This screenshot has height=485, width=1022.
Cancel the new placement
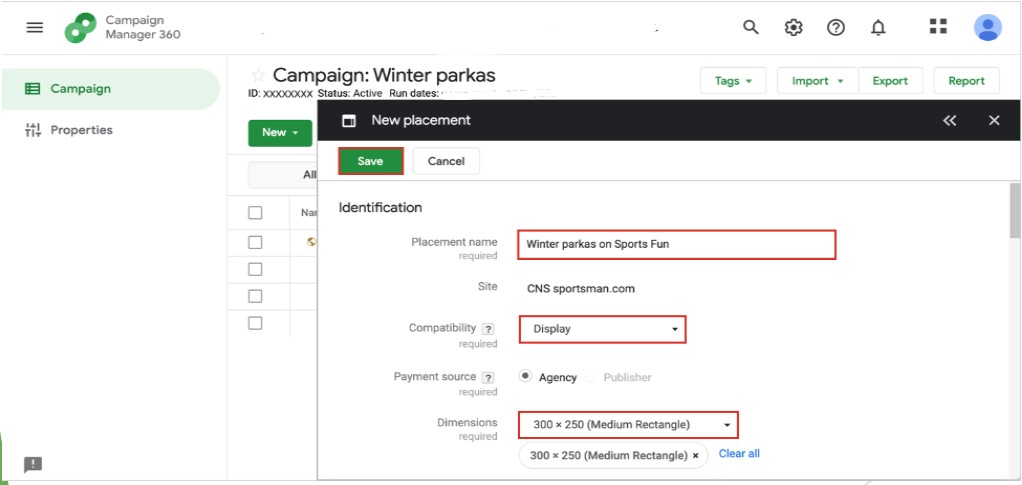click(446, 161)
